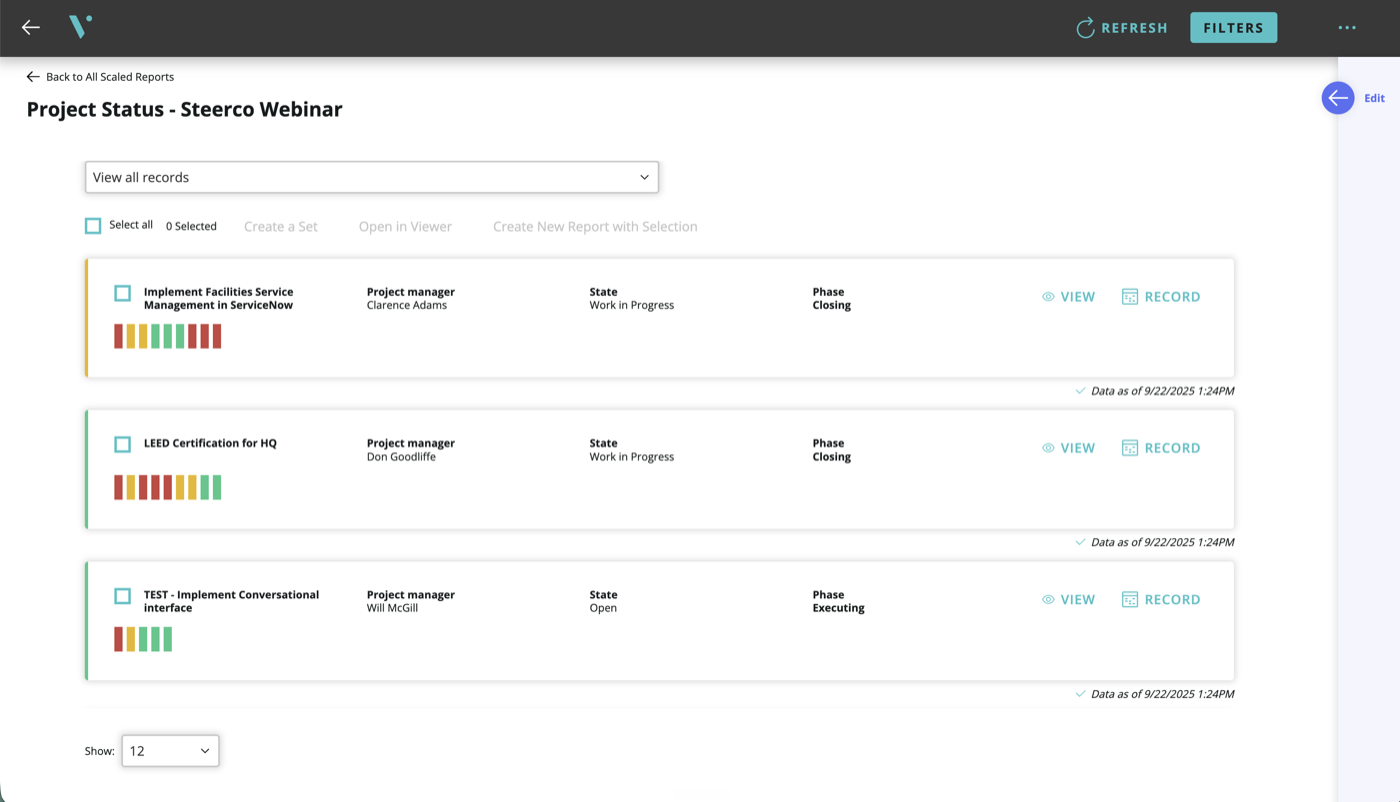1400x802 pixels.
Task: Open the Show 12 page size dropdown
Action: (x=170, y=751)
